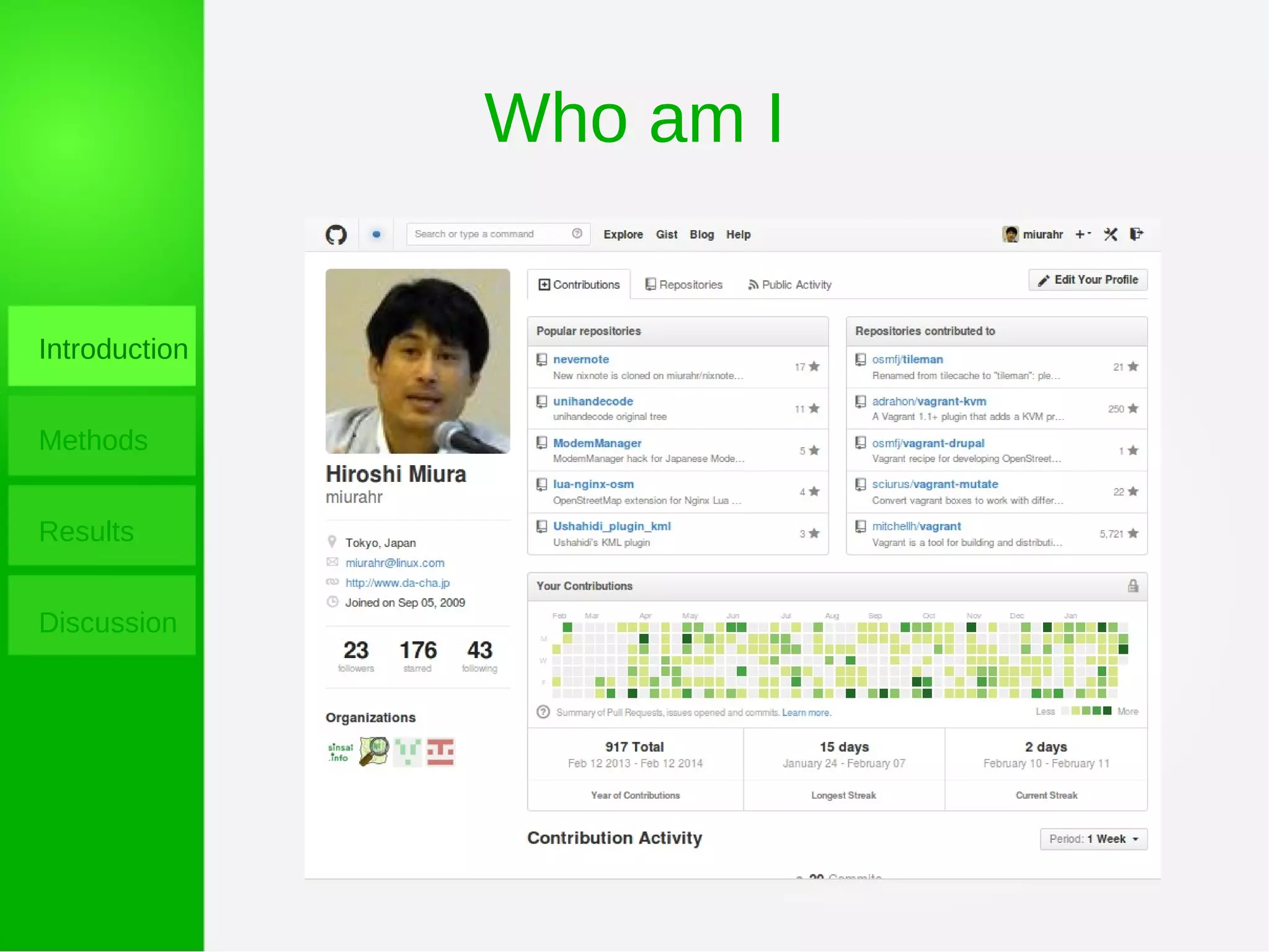Click the sign out icon

tap(1136, 234)
